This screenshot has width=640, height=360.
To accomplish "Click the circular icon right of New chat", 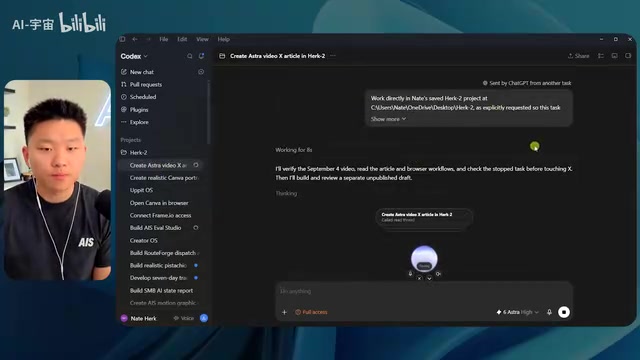I will tap(201, 72).
